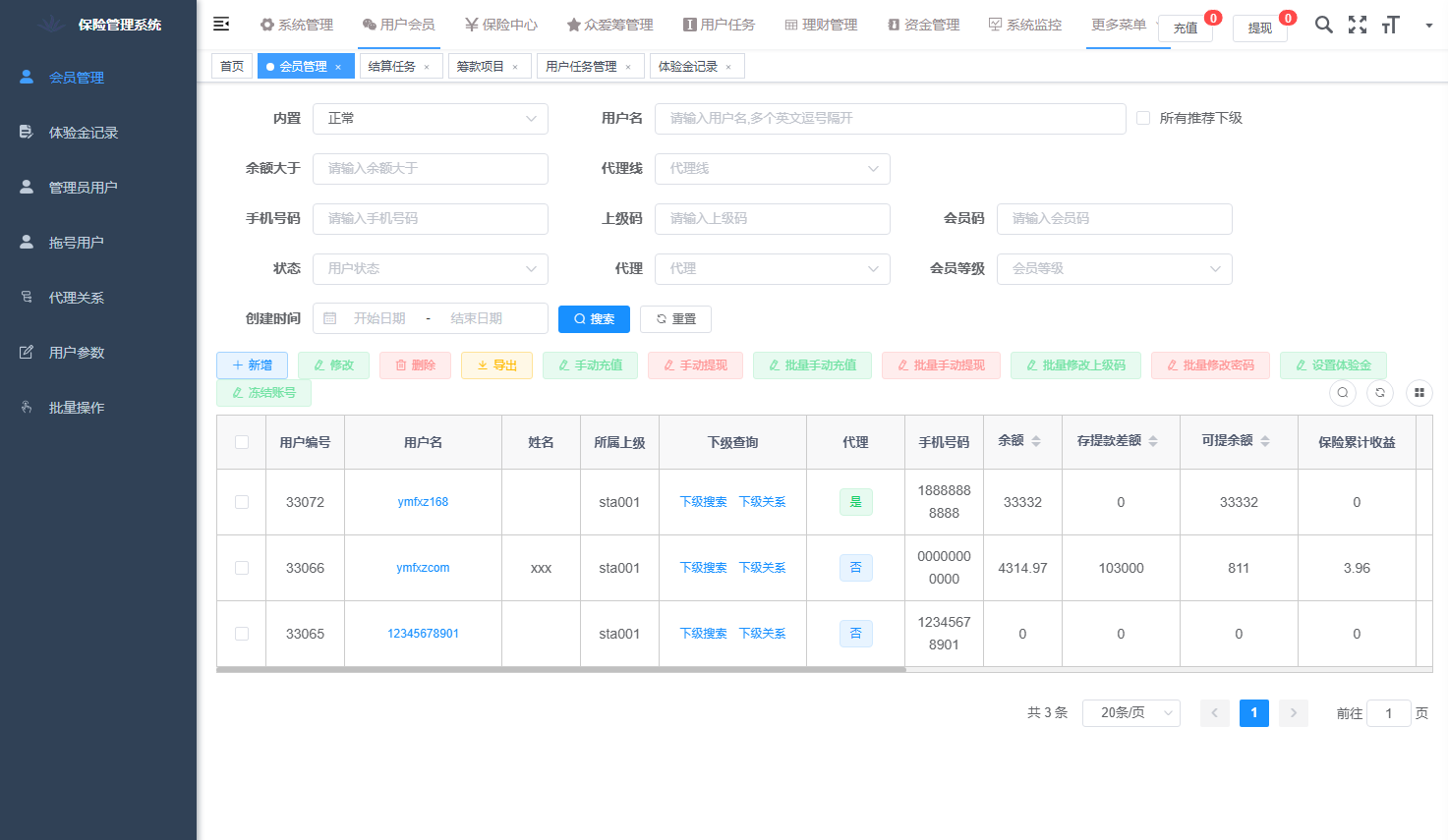Open the column display grid icon
Viewport: 1448px width, 840px height.
click(1419, 393)
